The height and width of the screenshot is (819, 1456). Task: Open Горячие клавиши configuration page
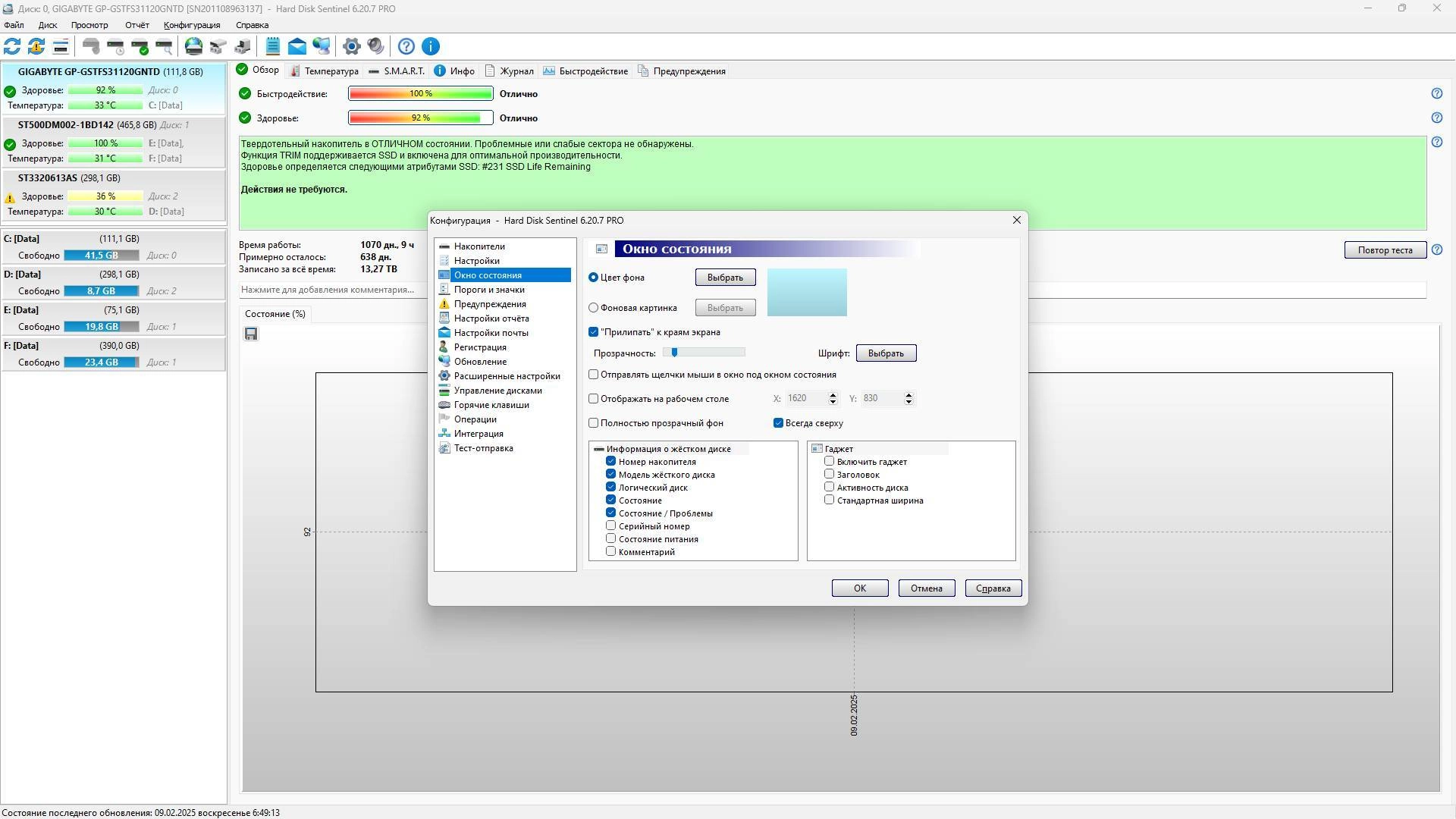point(491,405)
